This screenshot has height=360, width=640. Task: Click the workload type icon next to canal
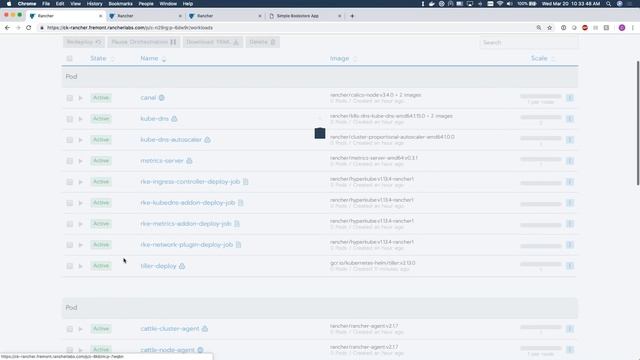pyautogui.click(x=162, y=98)
